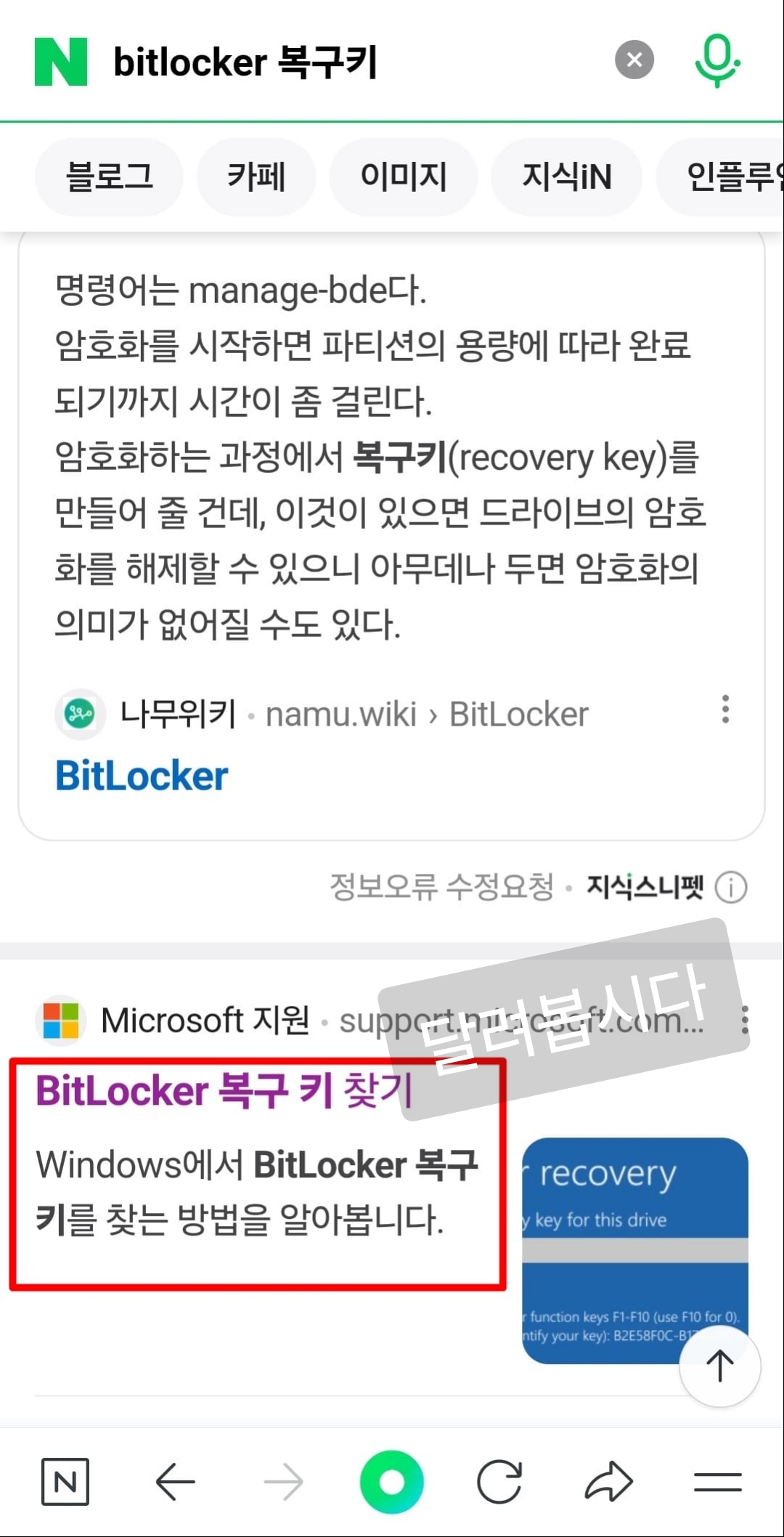The width and height of the screenshot is (784, 1537).
Task: Open three-dot menu for Microsoft 지원 result
Action: 745,1020
